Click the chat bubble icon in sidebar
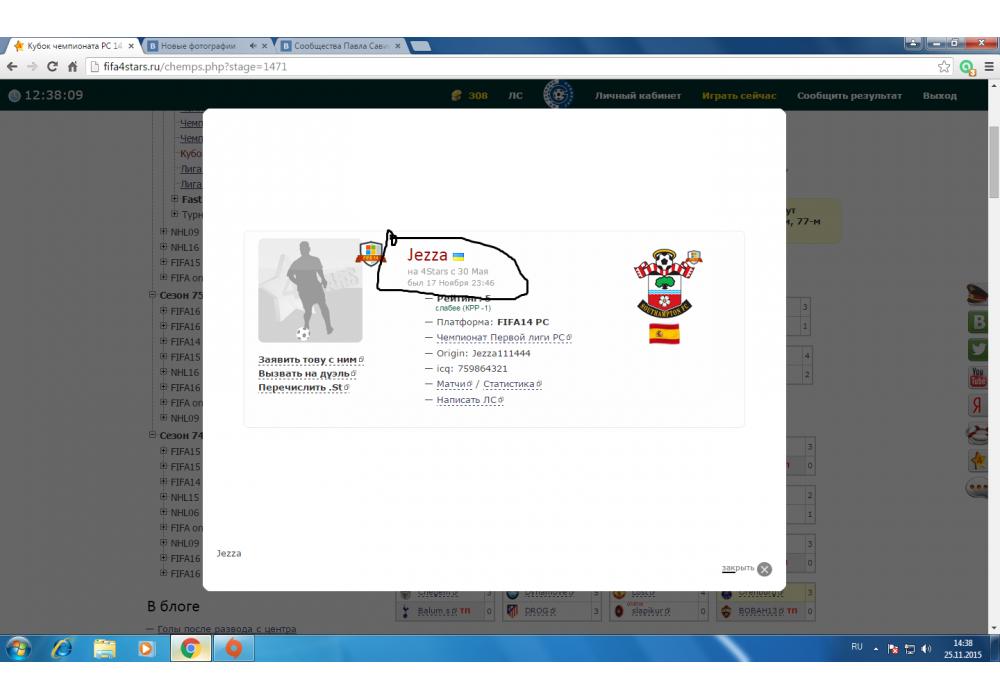 coord(978,488)
